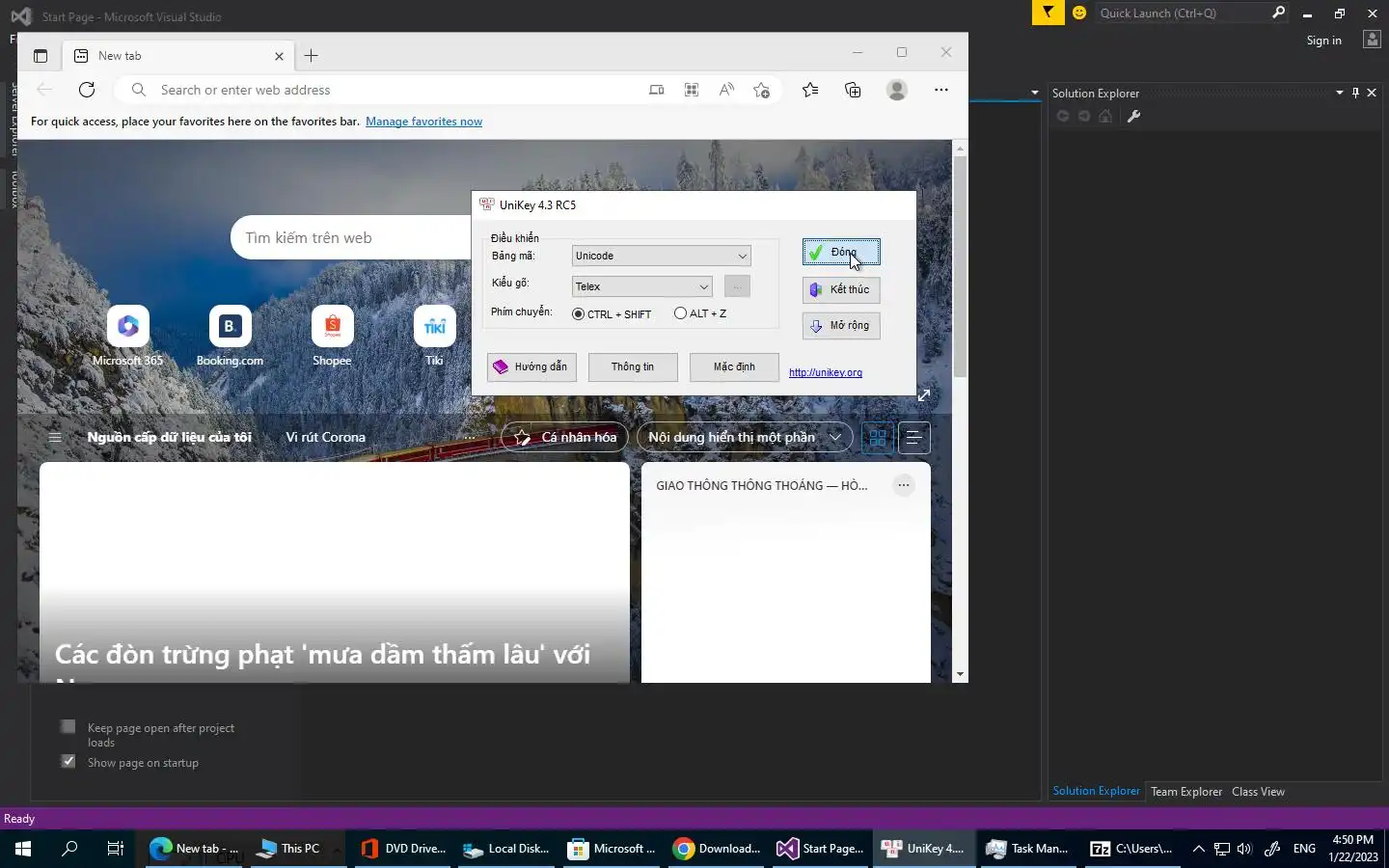1389x868 pixels.
Task: Open http://unikey.org link
Action: [x=826, y=372]
